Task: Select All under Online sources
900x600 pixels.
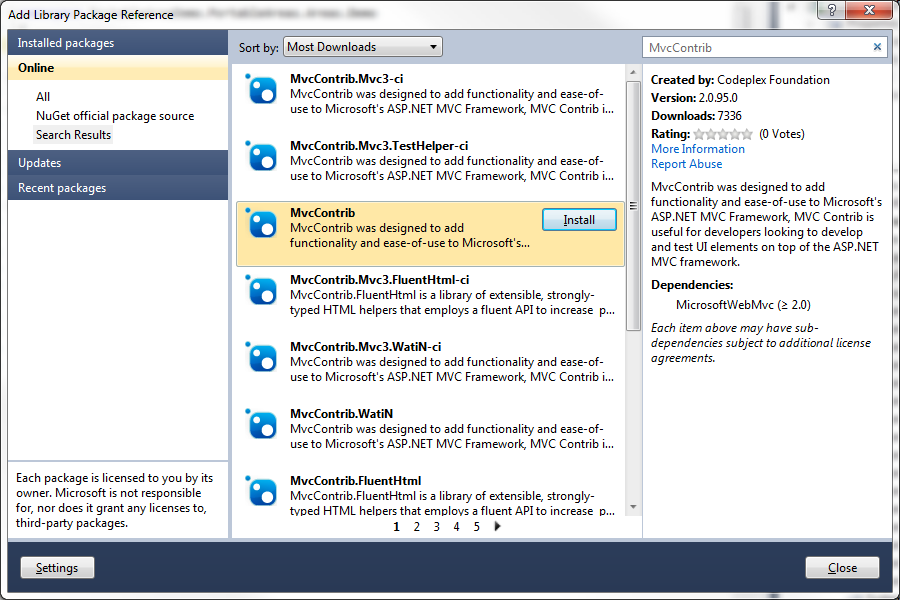Action: [x=43, y=96]
